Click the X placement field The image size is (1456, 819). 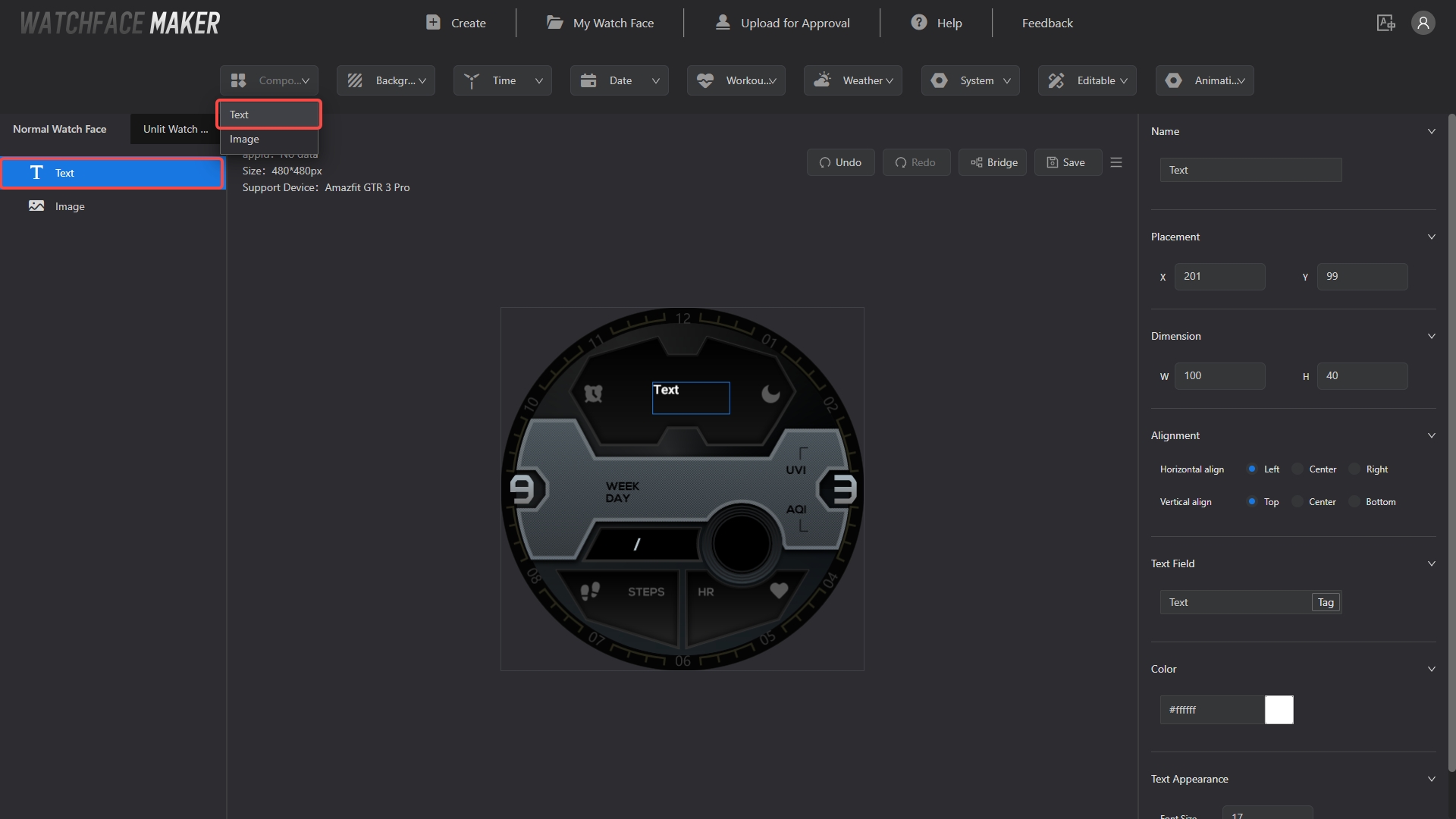[1219, 276]
